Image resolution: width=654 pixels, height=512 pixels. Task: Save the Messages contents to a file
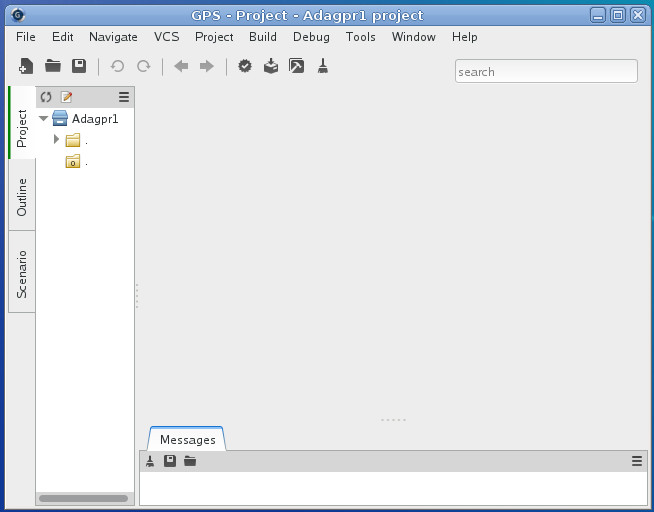tap(170, 461)
